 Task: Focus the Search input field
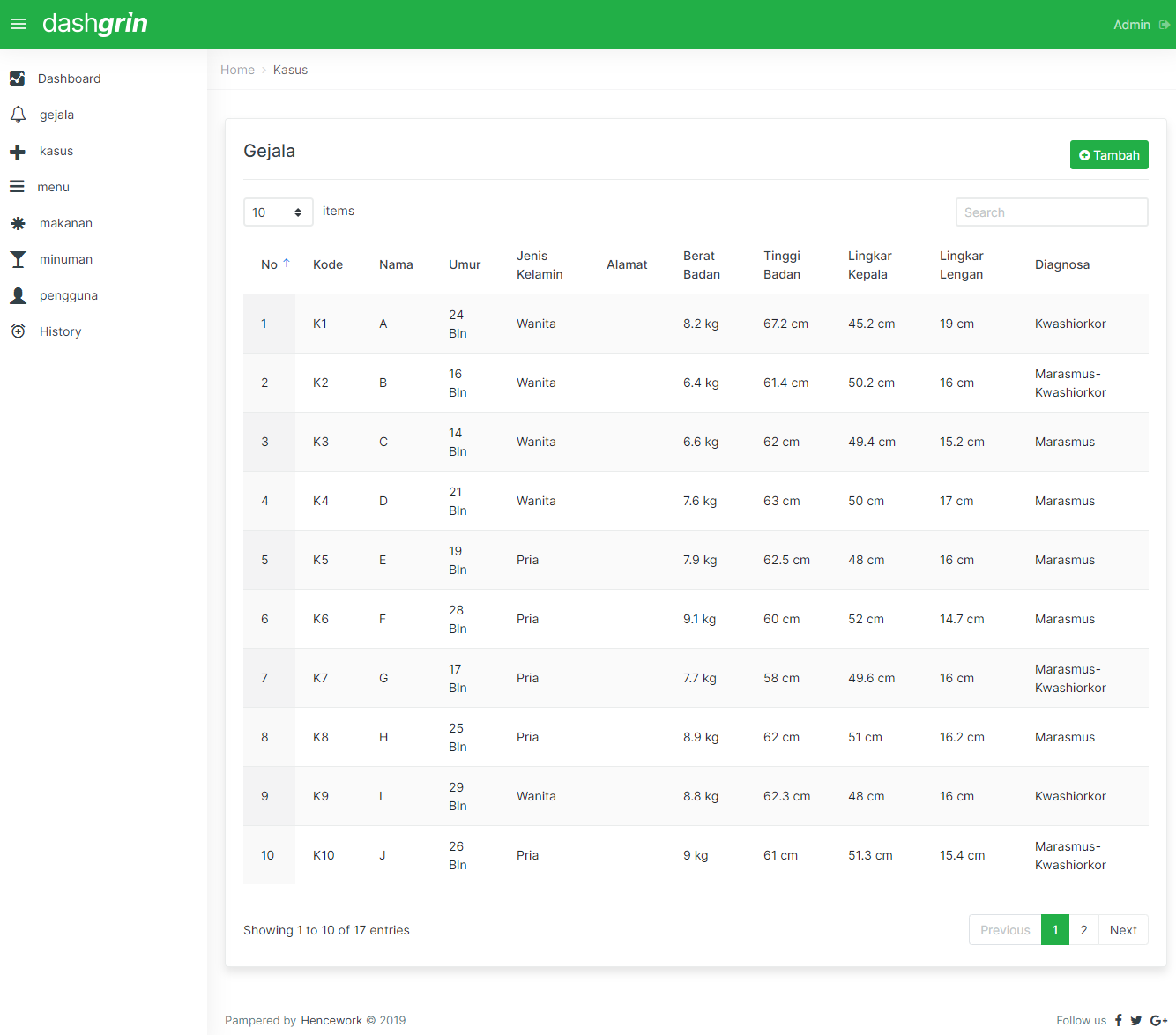point(1051,212)
